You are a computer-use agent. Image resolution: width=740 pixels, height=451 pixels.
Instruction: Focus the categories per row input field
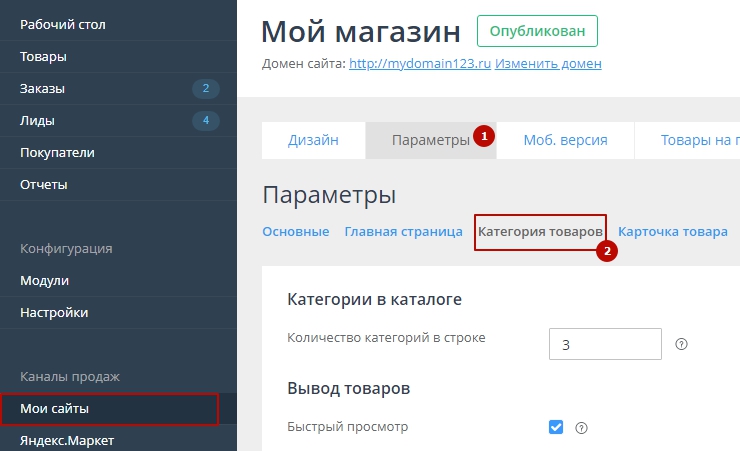tap(605, 344)
